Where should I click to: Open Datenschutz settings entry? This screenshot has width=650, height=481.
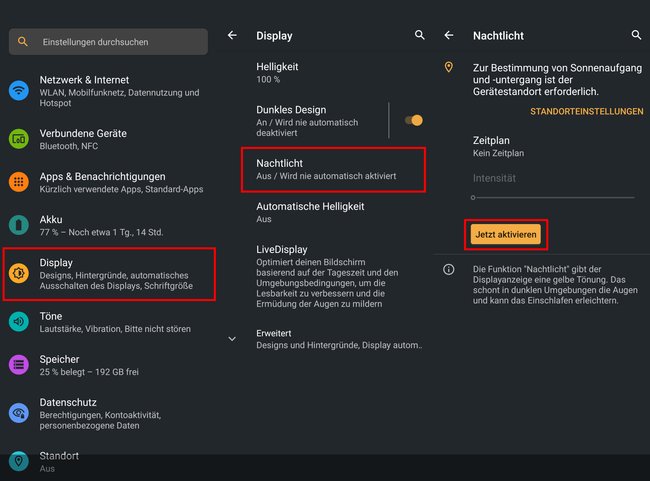tap(109, 413)
